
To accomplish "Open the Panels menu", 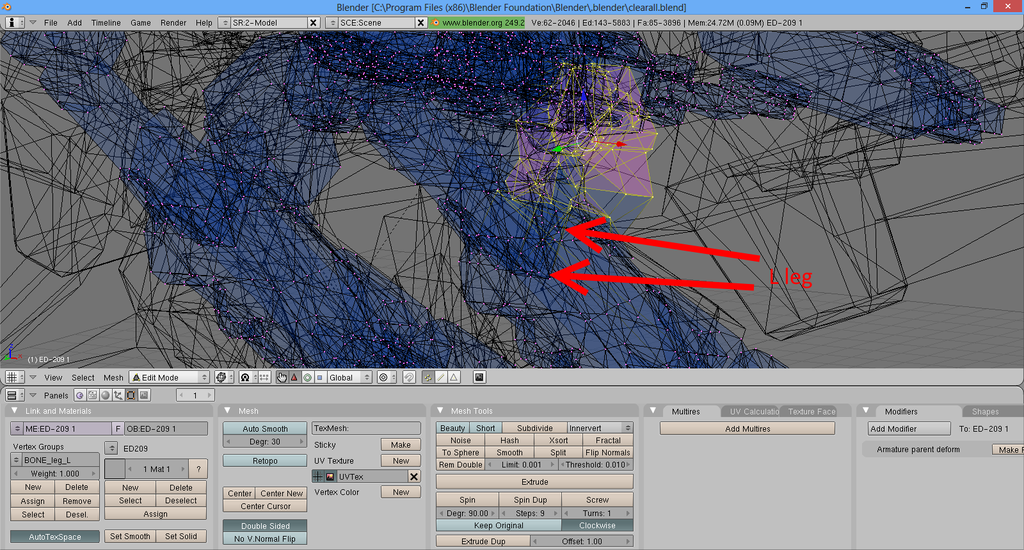I will click(56, 395).
